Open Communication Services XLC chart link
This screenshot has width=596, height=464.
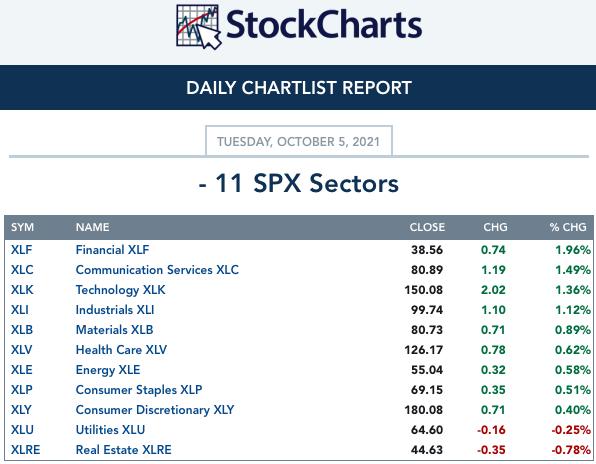tap(157, 270)
